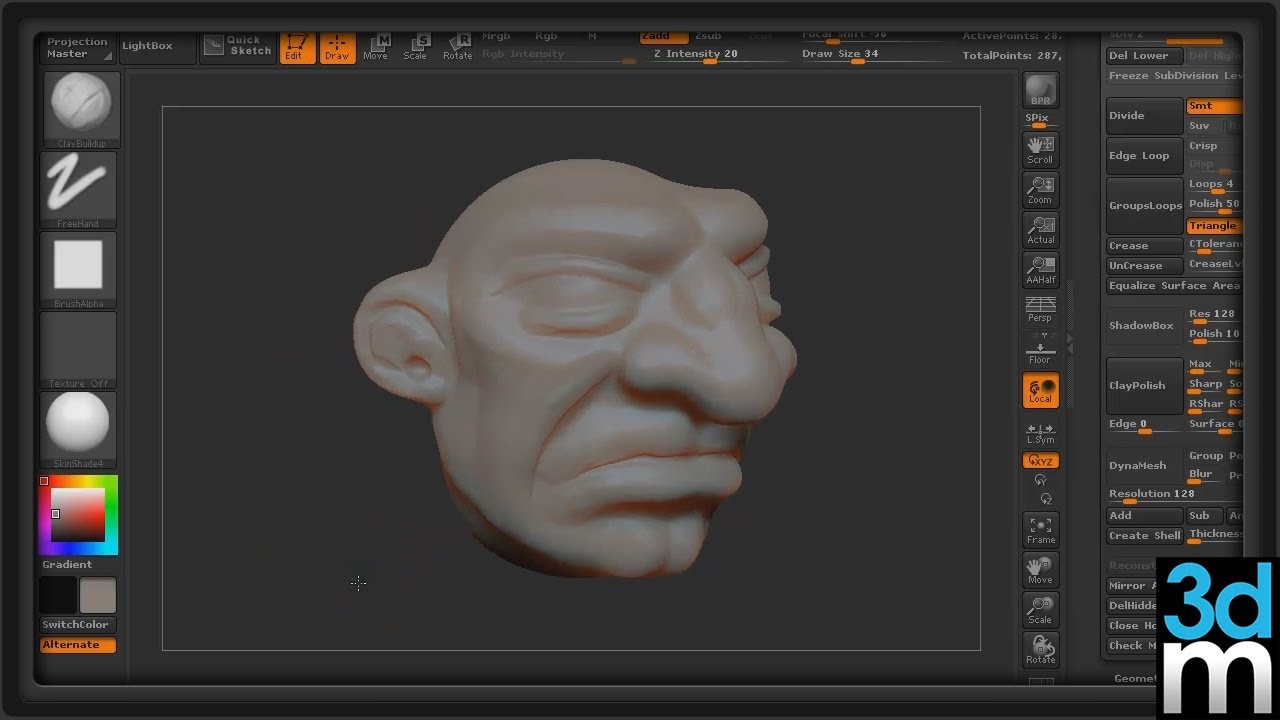Open the BrushAlpha selector
Image resolution: width=1280 pixels, height=720 pixels.
tap(78, 270)
